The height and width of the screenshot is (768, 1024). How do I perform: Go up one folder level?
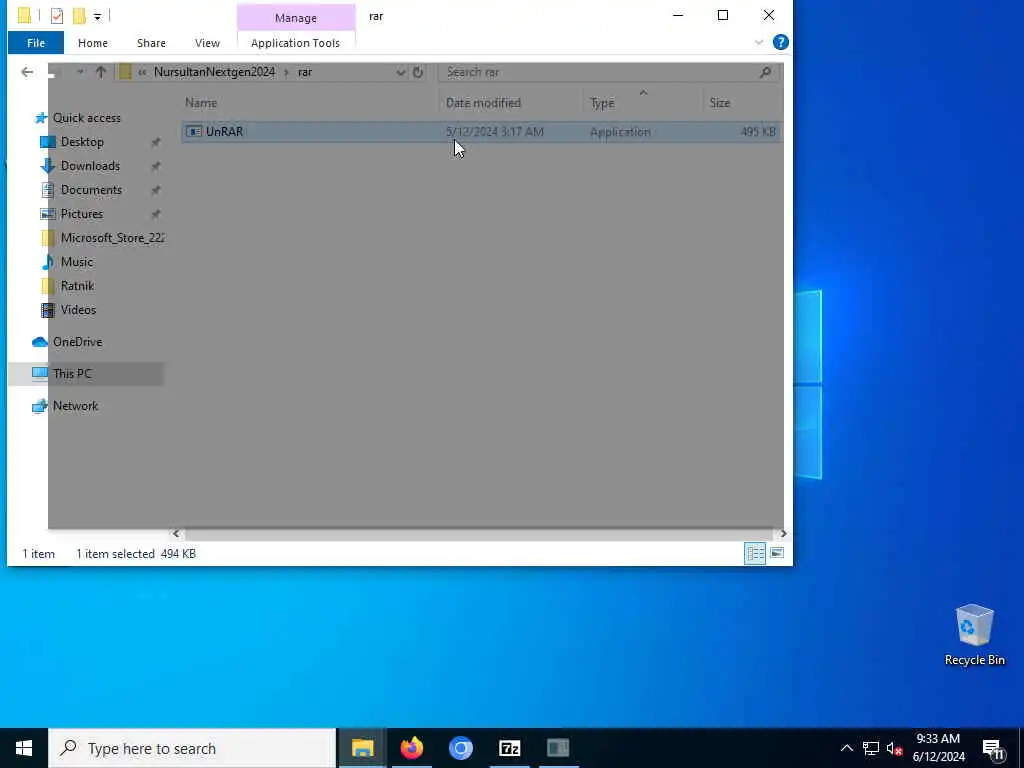tap(101, 72)
